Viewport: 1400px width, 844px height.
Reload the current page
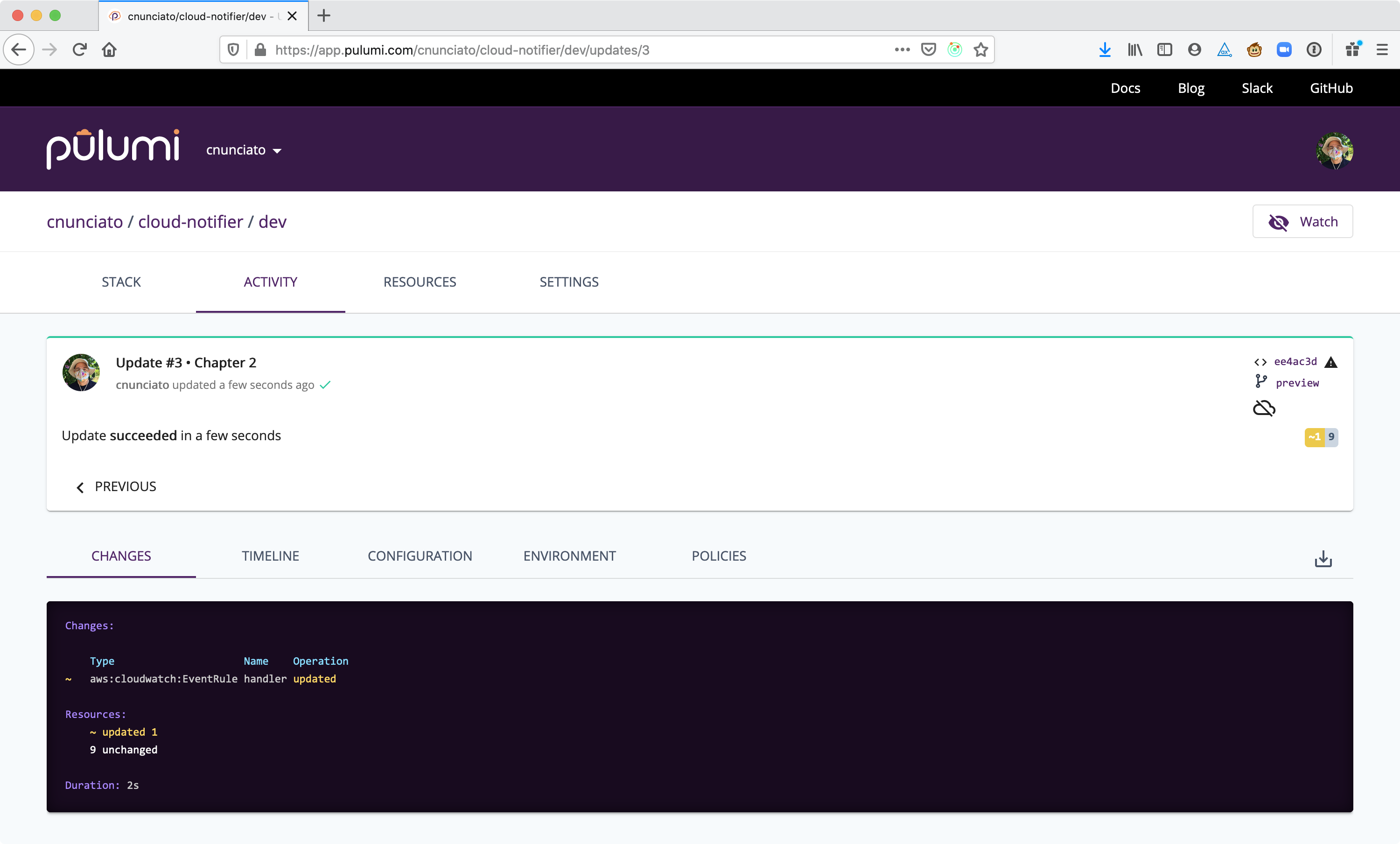[x=79, y=50]
